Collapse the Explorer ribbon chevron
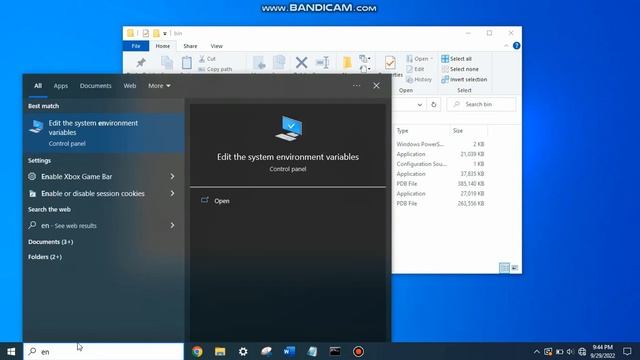Screen dimensions: 640x360 (506, 46)
